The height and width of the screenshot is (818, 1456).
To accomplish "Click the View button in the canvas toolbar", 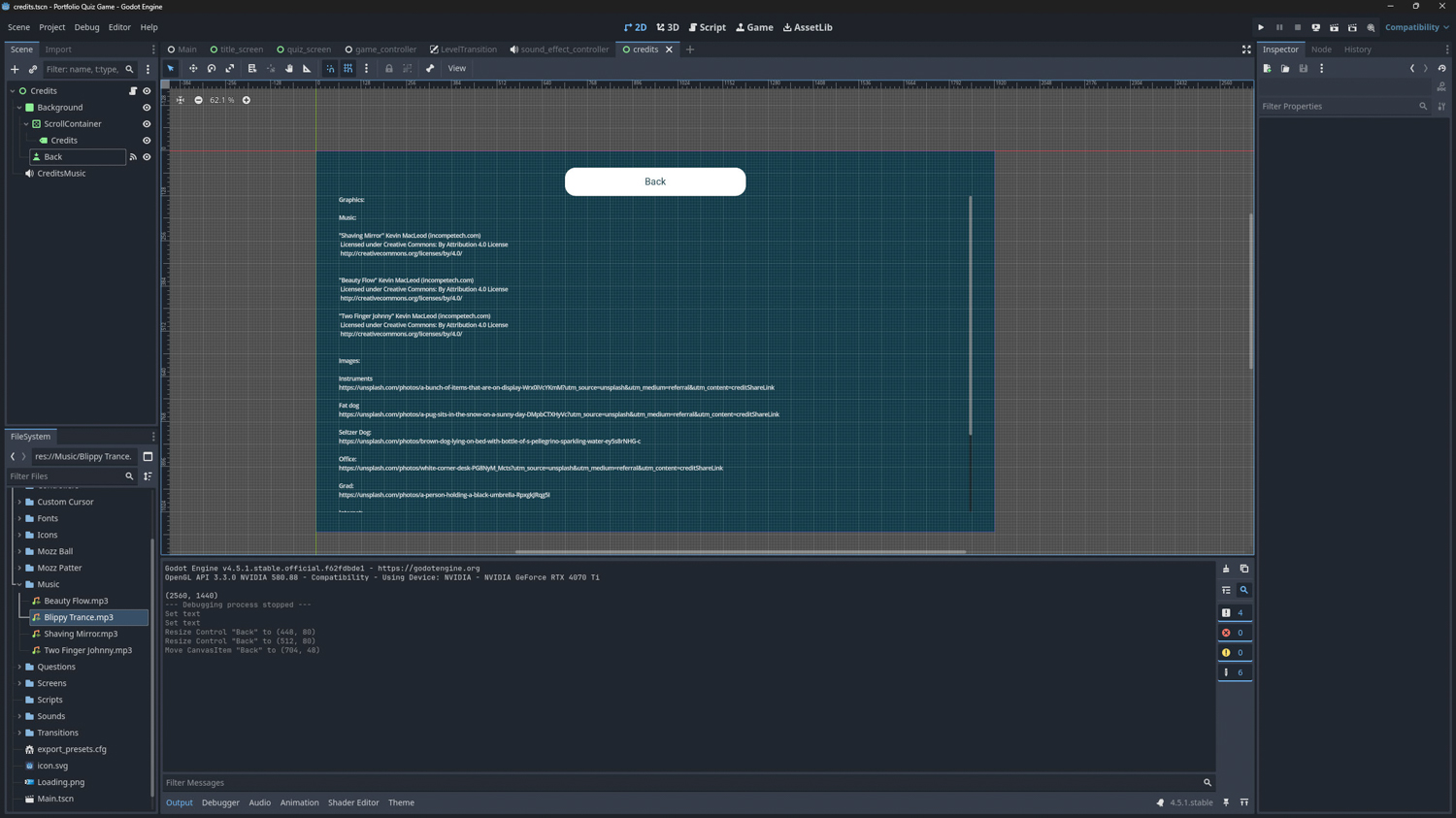I will [456, 69].
